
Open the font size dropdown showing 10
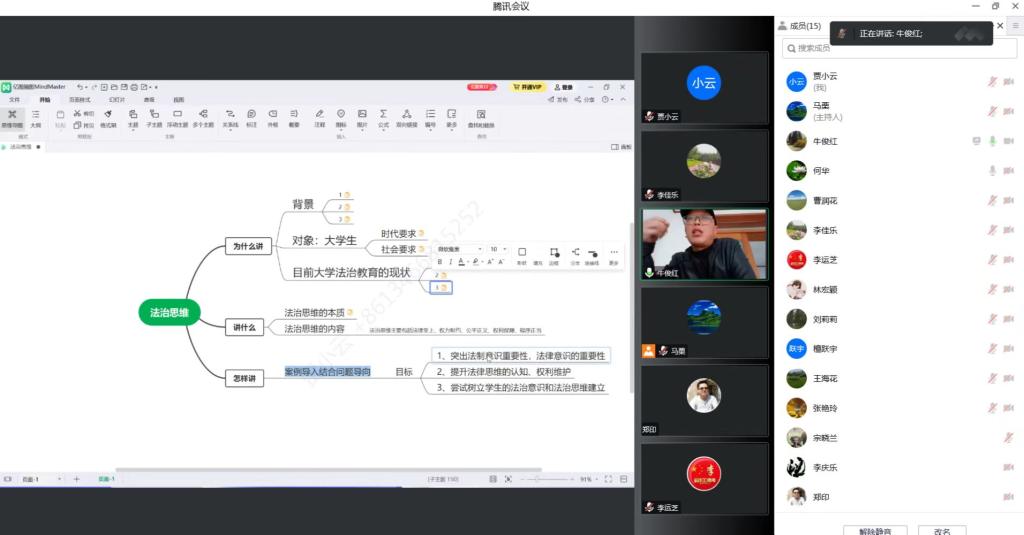[497, 249]
